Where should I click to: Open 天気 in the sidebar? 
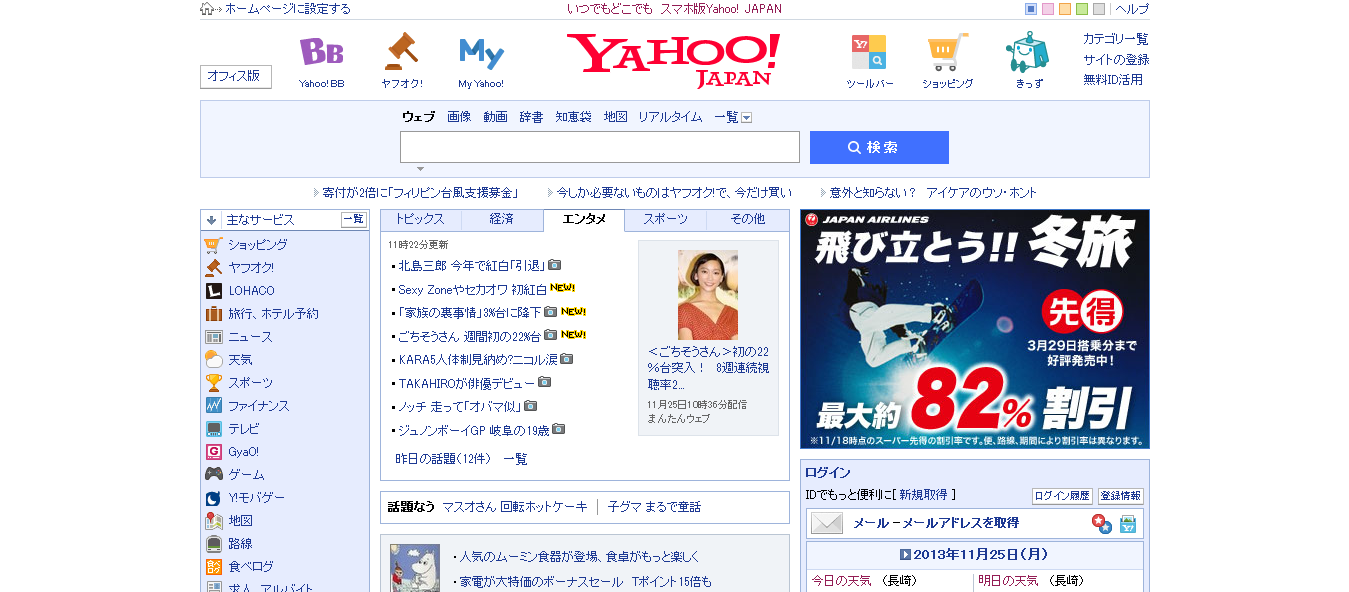pyautogui.click(x=240, y=360)
